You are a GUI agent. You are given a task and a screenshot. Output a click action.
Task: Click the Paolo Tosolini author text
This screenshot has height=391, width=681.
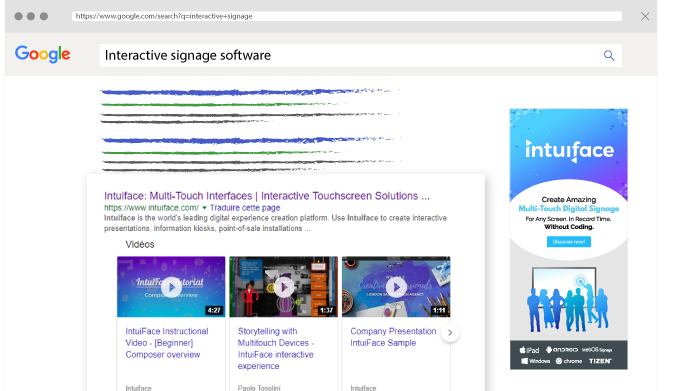[259, 388]
